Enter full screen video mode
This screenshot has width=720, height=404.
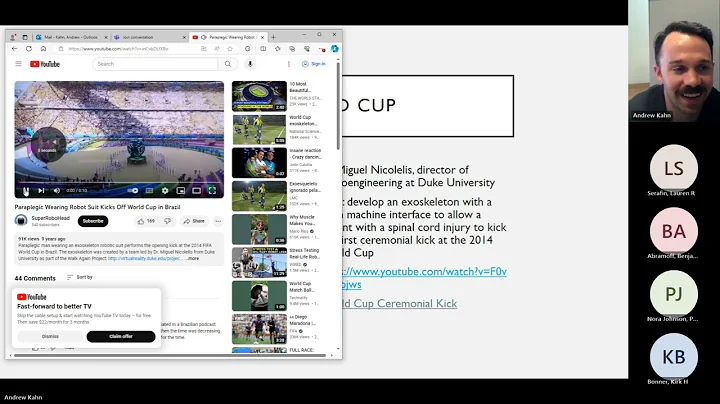(x=212, y=191)
